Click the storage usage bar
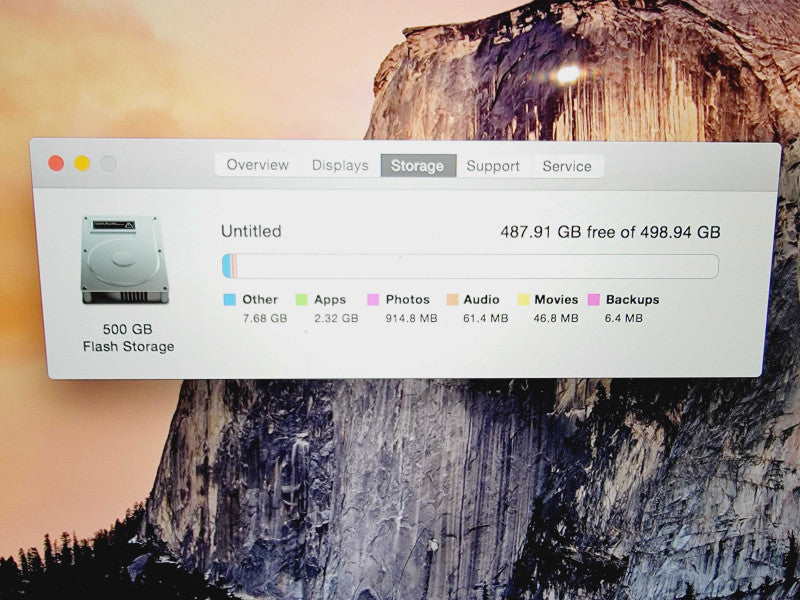The width and height of the screenshot is (800, 600). (470, 266)
